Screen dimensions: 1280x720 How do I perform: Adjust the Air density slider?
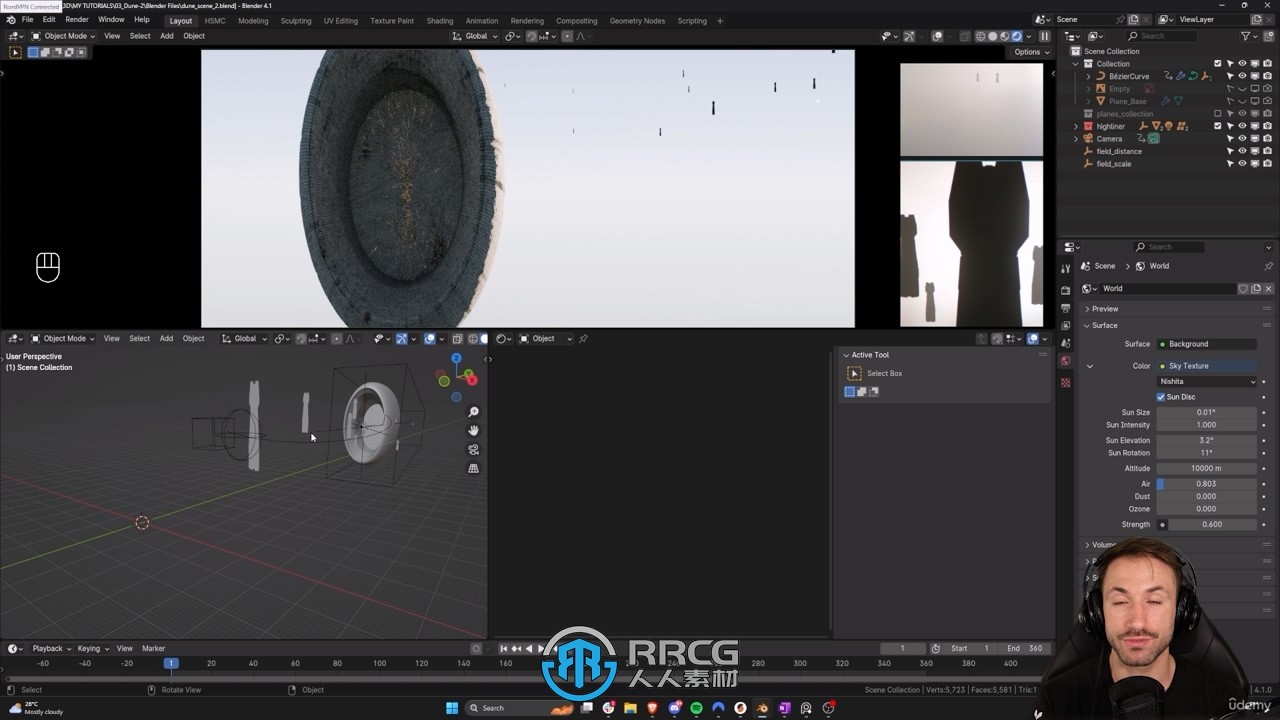pyautogui.click(x=1207, y=484)
